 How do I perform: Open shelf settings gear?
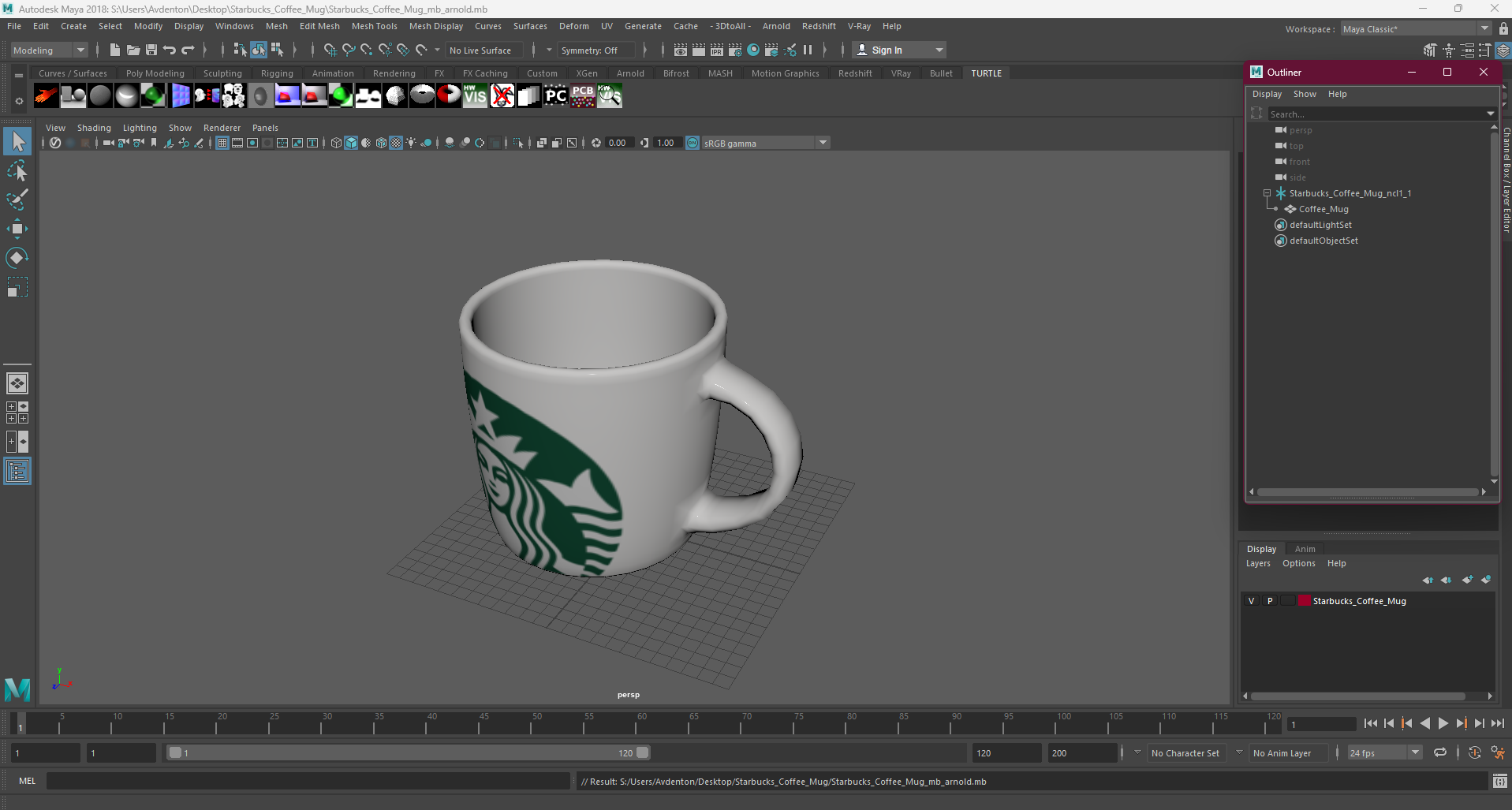pyautogui.click(x=19, y=101)
